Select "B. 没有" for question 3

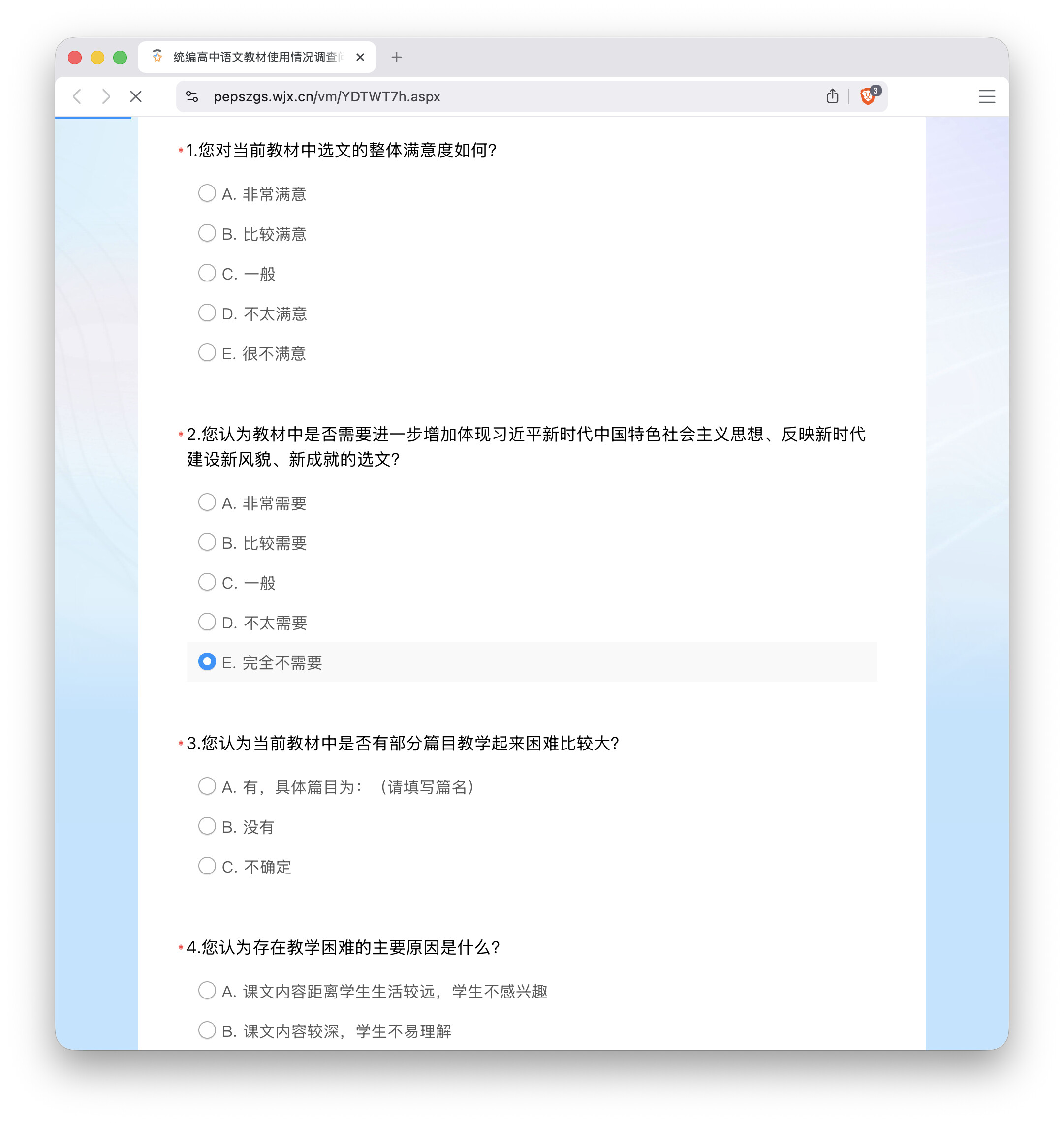click(208, 826)
